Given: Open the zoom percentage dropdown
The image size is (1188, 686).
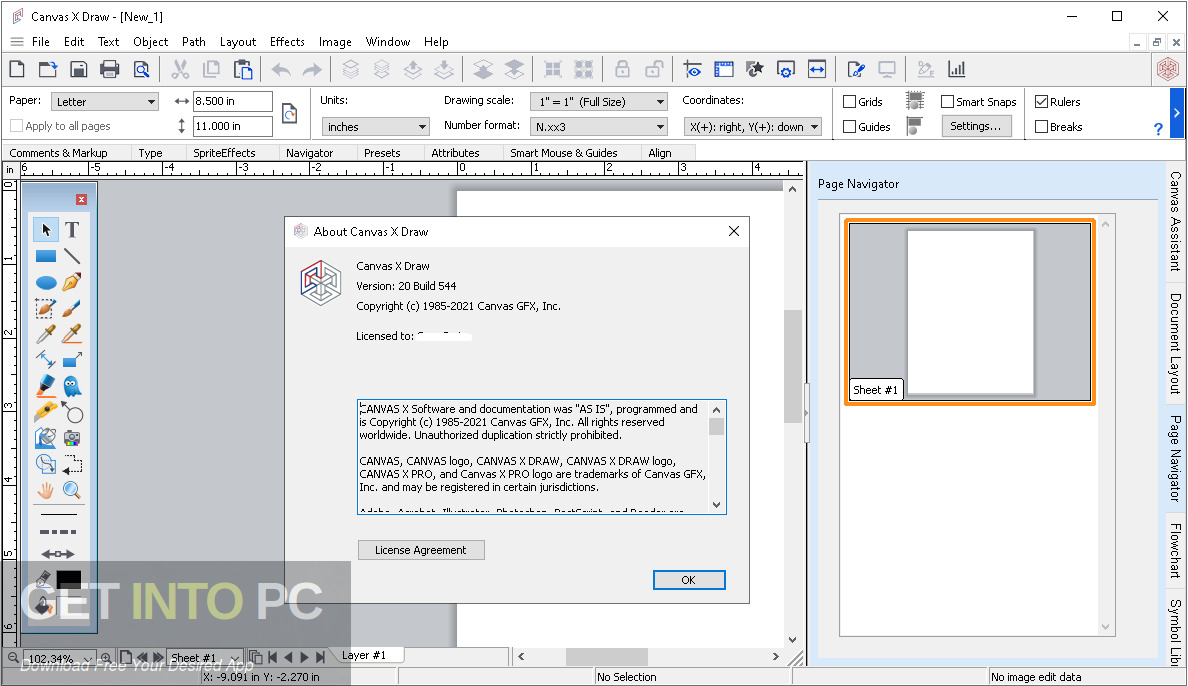Looking at the screenshot, I should [89, 659].
